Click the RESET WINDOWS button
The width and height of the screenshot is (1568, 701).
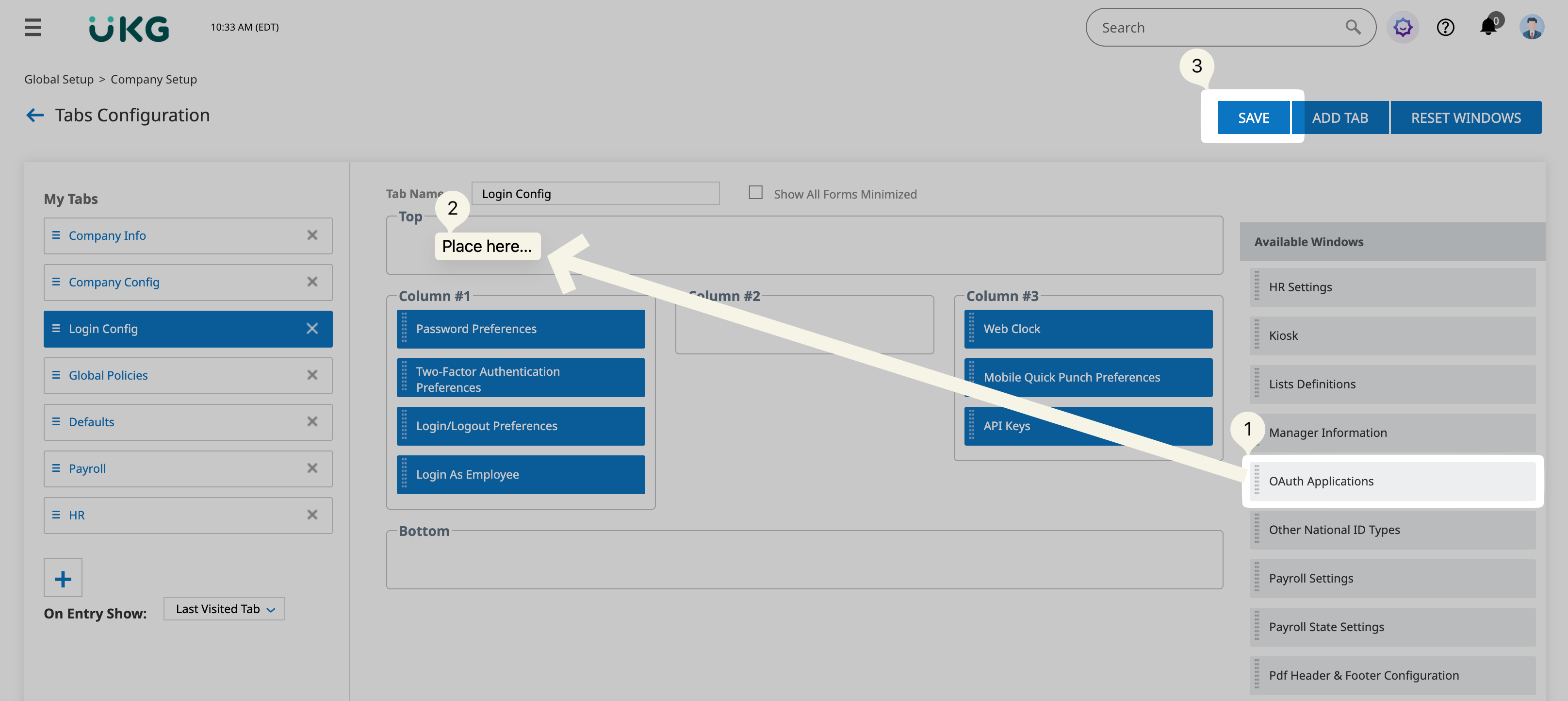(1465, 117)
